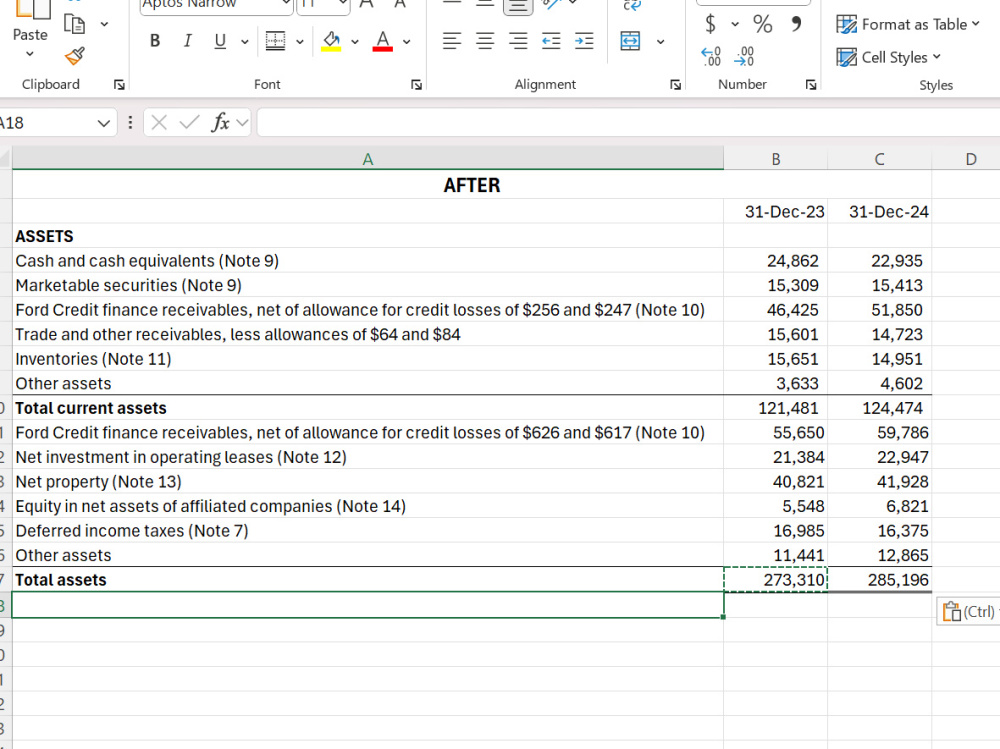Apply cell Borders icon
The image size is (1000, 749).
(x=276, y=41)
